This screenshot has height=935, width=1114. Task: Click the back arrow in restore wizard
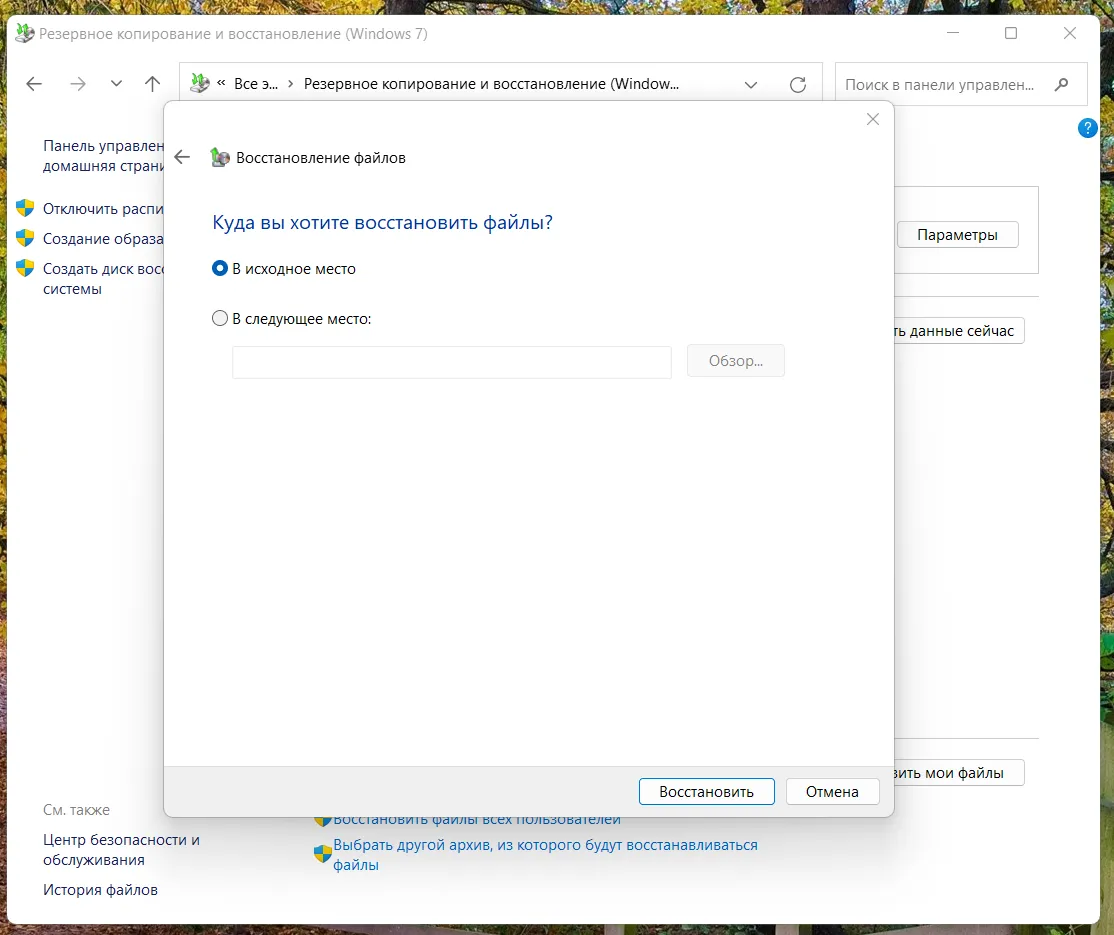(182, 157)
